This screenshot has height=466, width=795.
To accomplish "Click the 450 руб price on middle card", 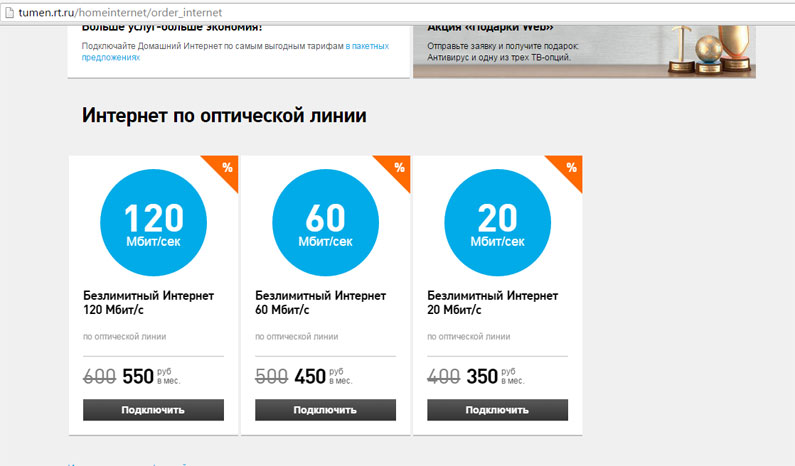I will click(310, 377).
